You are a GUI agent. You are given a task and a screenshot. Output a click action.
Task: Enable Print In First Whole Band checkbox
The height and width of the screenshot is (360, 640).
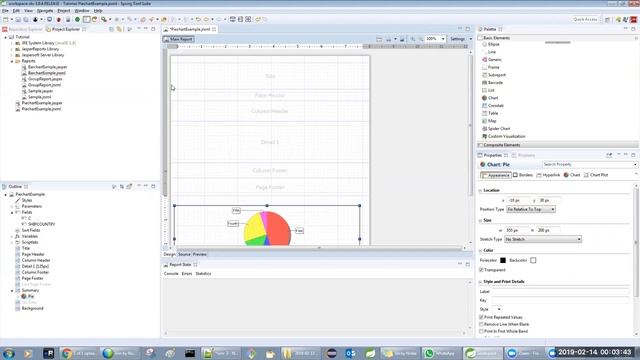481,331
